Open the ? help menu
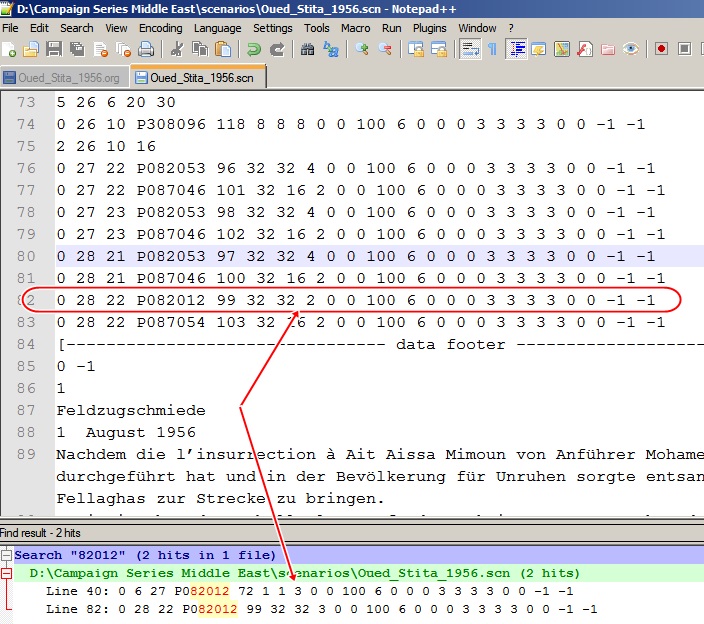The width and height of the screenshot is (704, 624). pyautogui.click(x=511, y=28)
